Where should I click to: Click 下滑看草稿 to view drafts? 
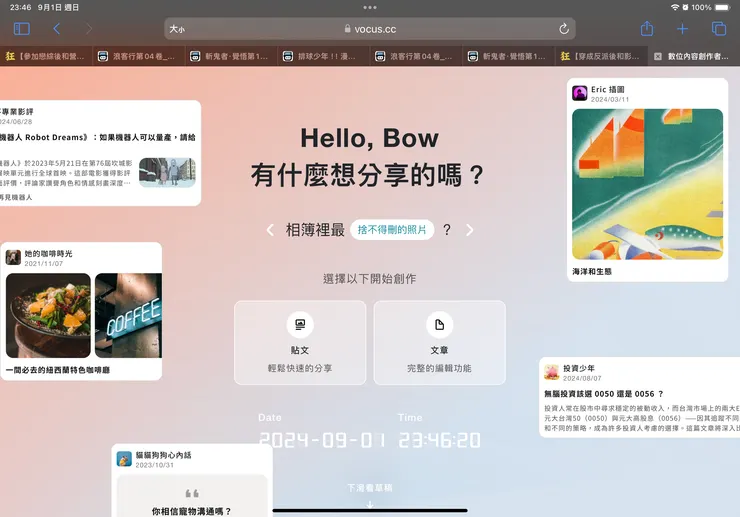pos(370,488)
